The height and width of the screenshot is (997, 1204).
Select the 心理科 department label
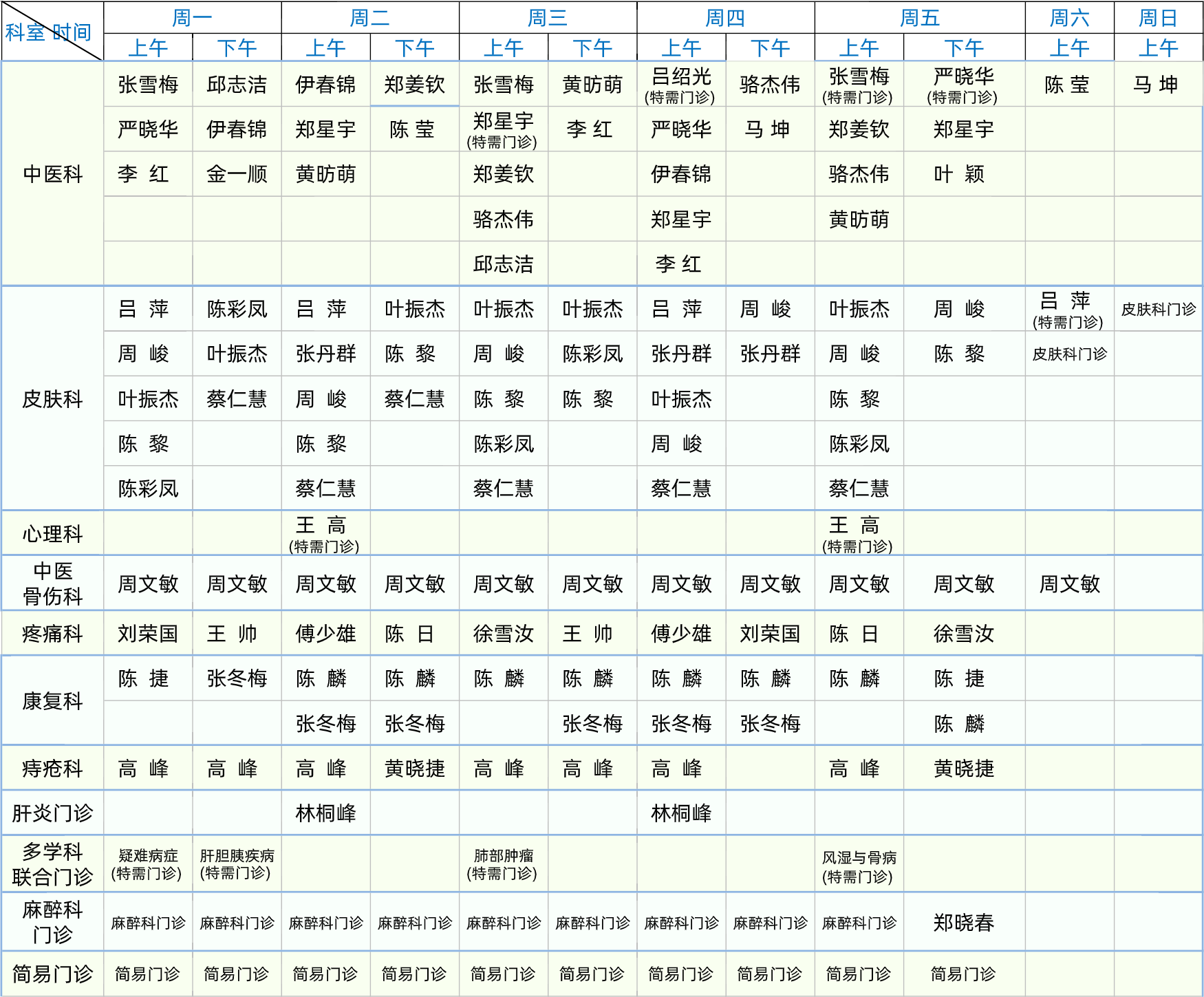(x=52, y=533)
